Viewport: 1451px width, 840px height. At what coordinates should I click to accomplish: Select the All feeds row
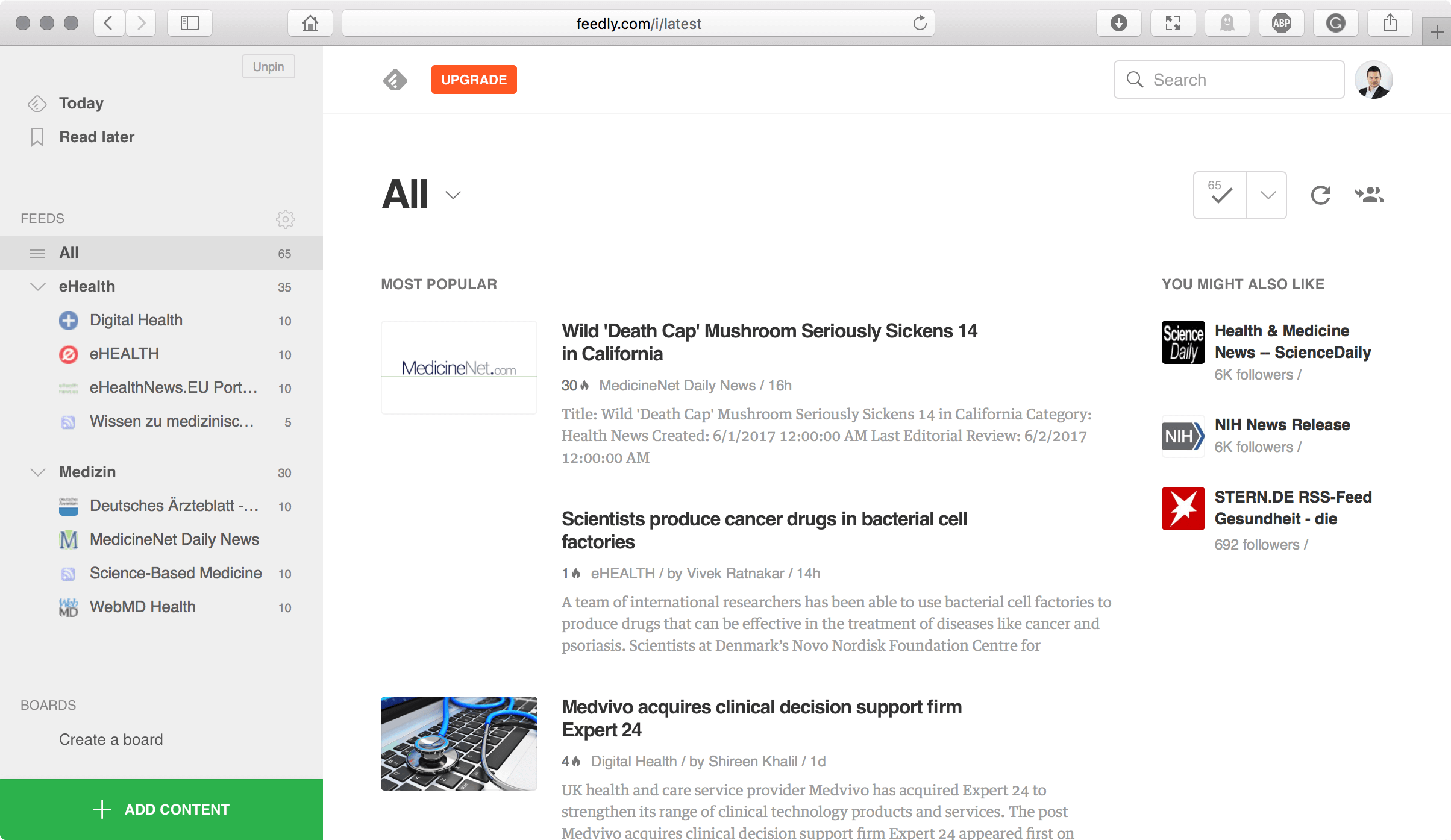coord(161,253)
